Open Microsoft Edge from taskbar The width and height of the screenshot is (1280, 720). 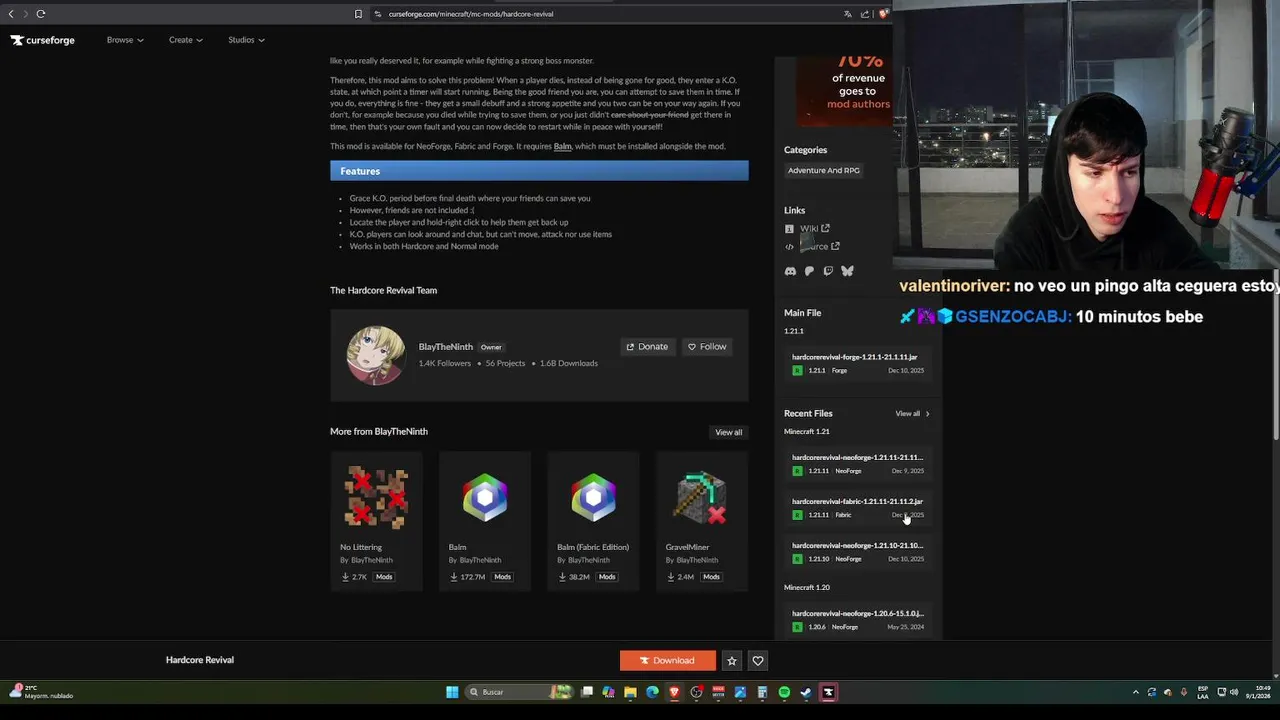(652, 692)
